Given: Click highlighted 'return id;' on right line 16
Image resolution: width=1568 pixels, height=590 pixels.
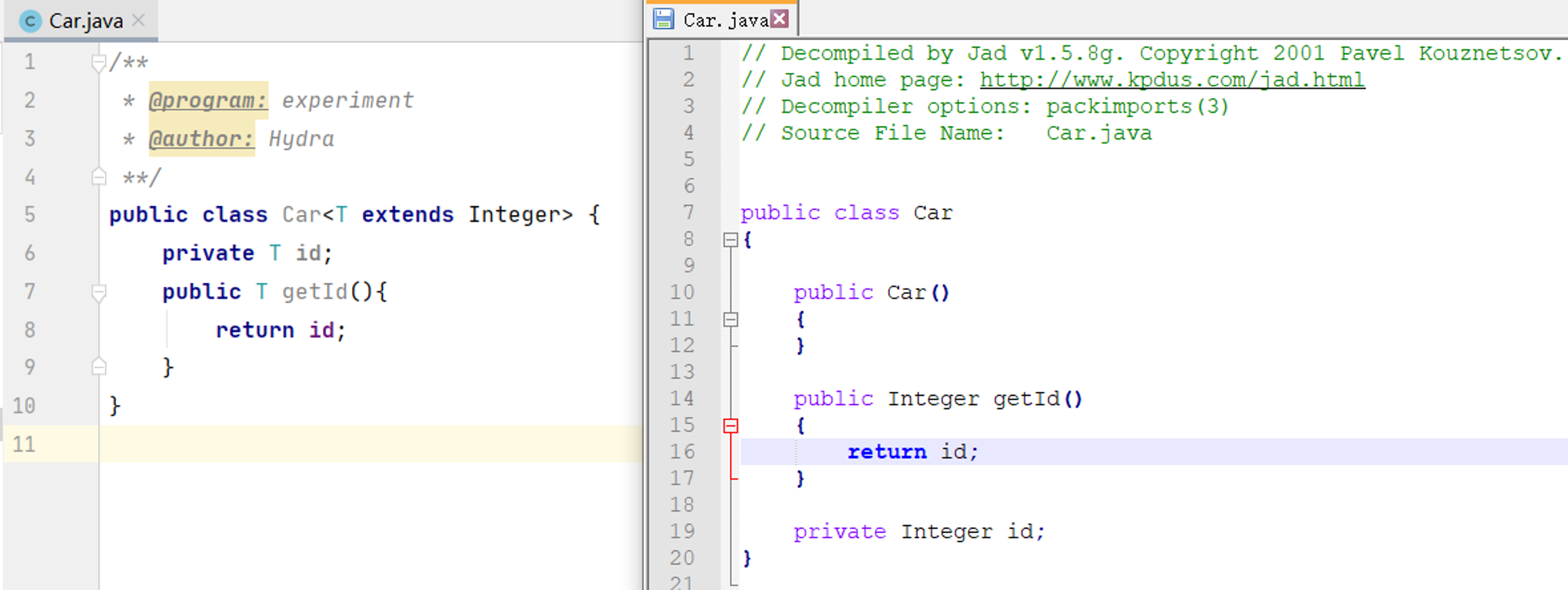Looking at the screenshot, I should (x=913, y=452).
